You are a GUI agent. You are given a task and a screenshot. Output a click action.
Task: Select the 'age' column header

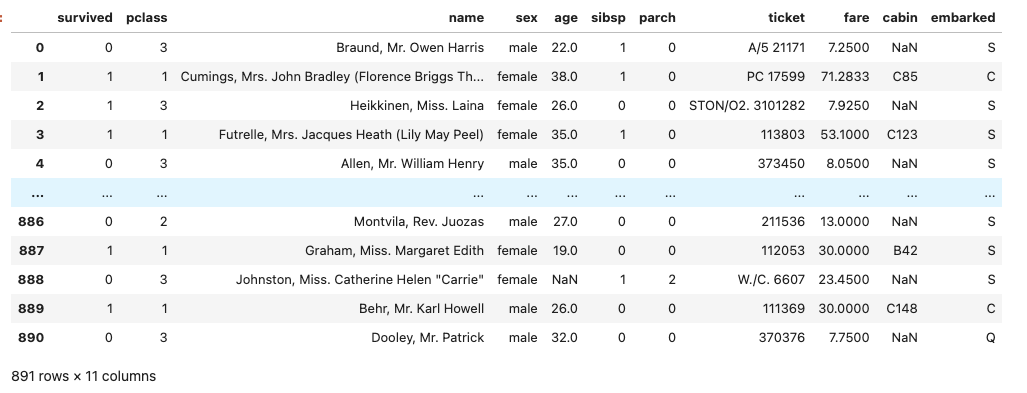click(566, 18)
